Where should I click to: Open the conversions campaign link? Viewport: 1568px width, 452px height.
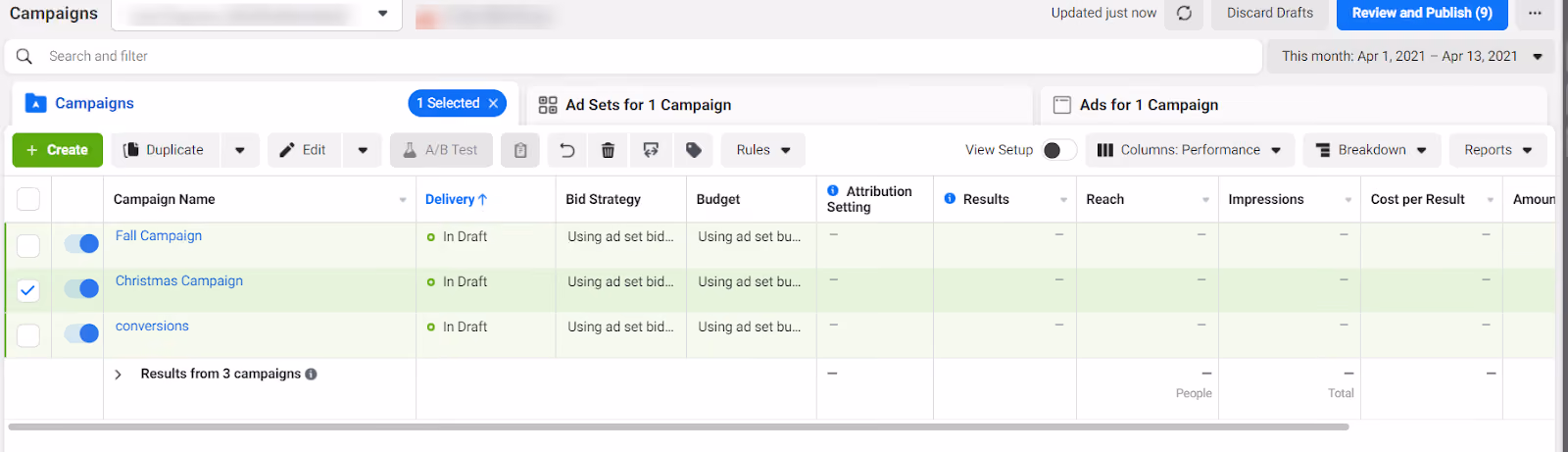152,326
